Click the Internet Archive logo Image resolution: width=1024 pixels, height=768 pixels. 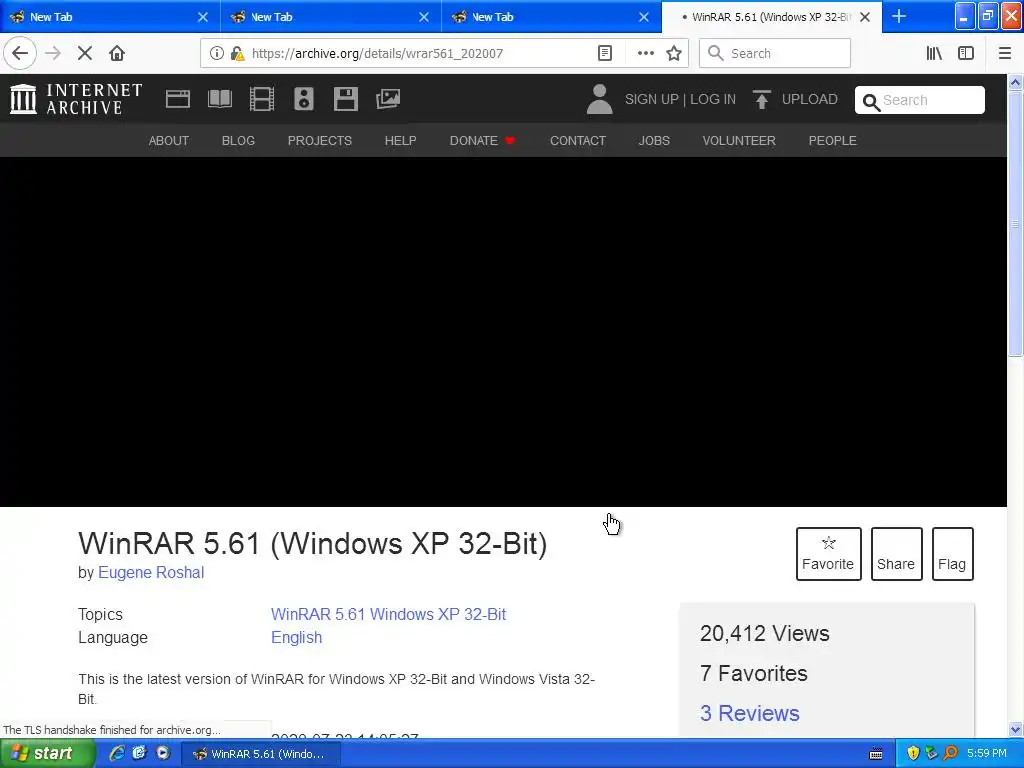point(76,99)
